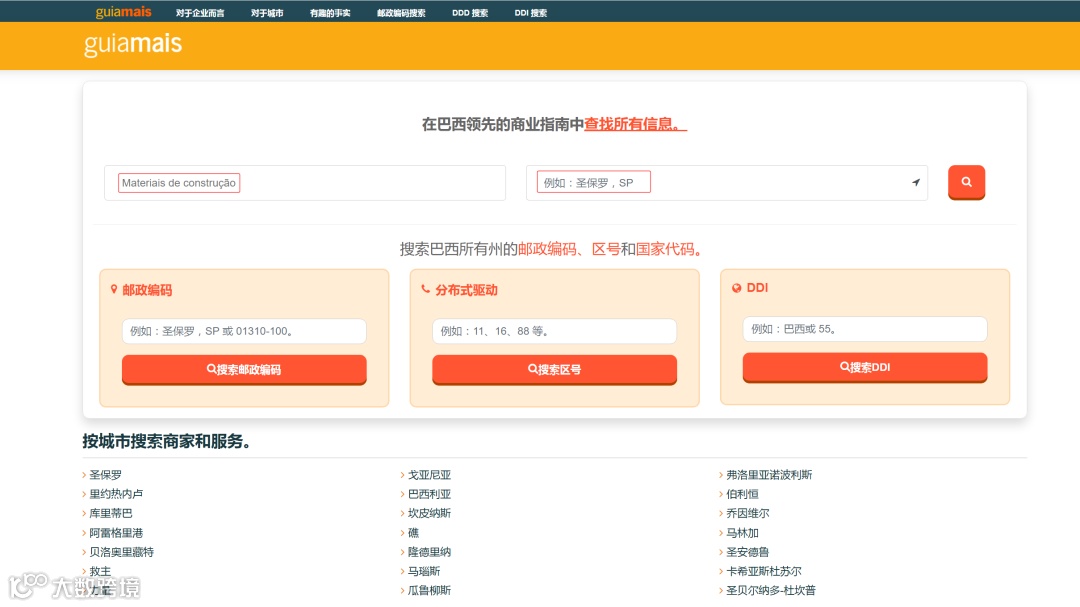This screenshot has height=607, width=1080.
Task: Open the 马瑙斯 city link
Action: pos(424,571)
